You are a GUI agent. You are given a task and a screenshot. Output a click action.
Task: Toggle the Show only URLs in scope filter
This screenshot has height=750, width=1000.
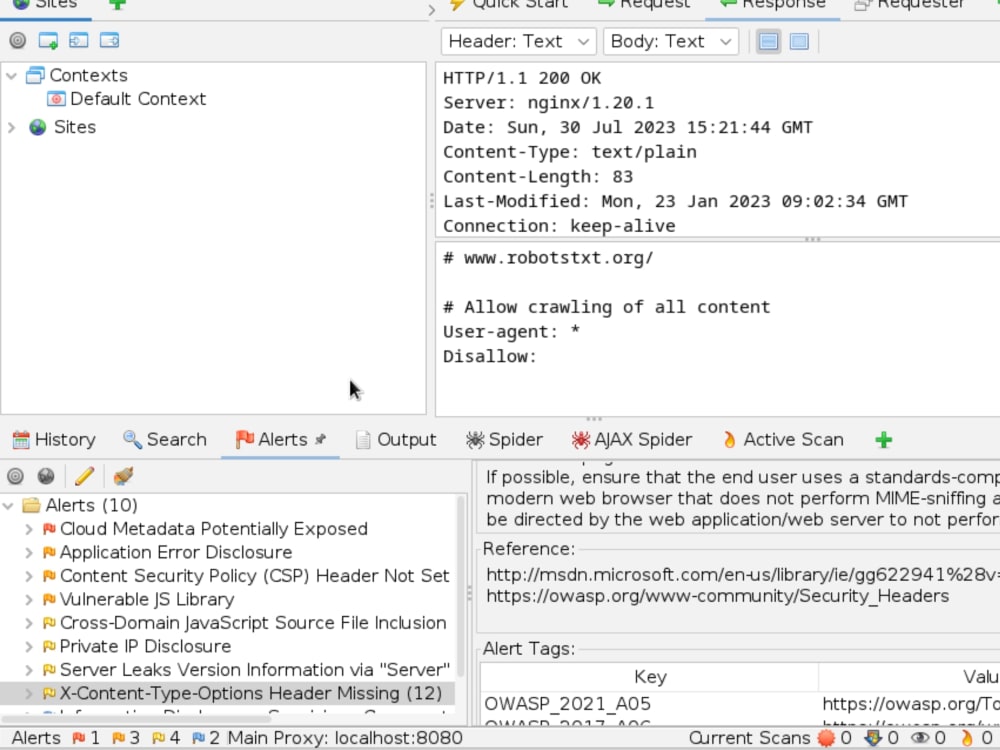pyautogui.click(x=16, y=41)
